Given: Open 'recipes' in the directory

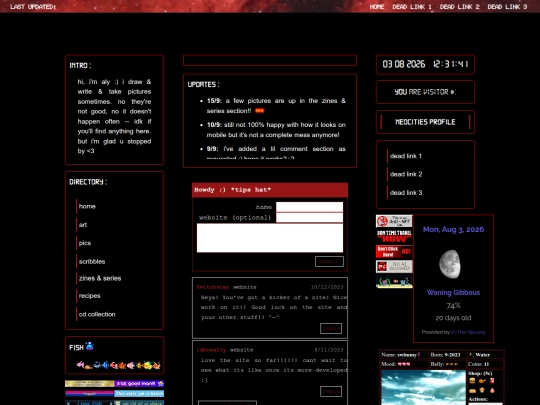Looking at the screenshot, I should click(x=90, y=296).
